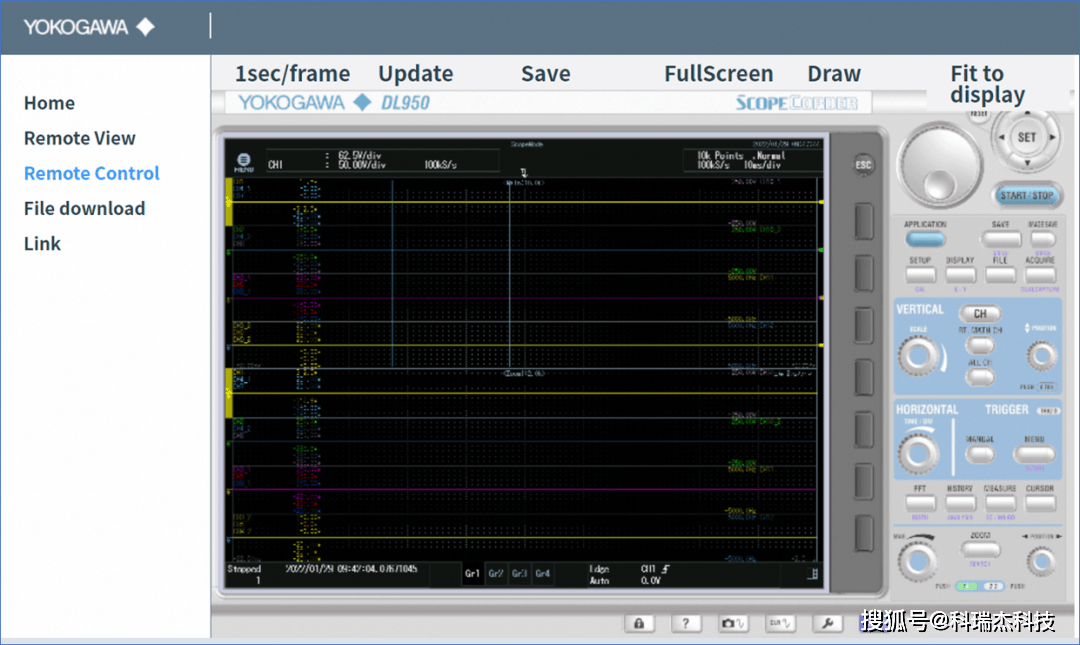This screenshot has width=1080, height=645.
Task: Click the camera capture icon at bottom
Action: point(733,623)
